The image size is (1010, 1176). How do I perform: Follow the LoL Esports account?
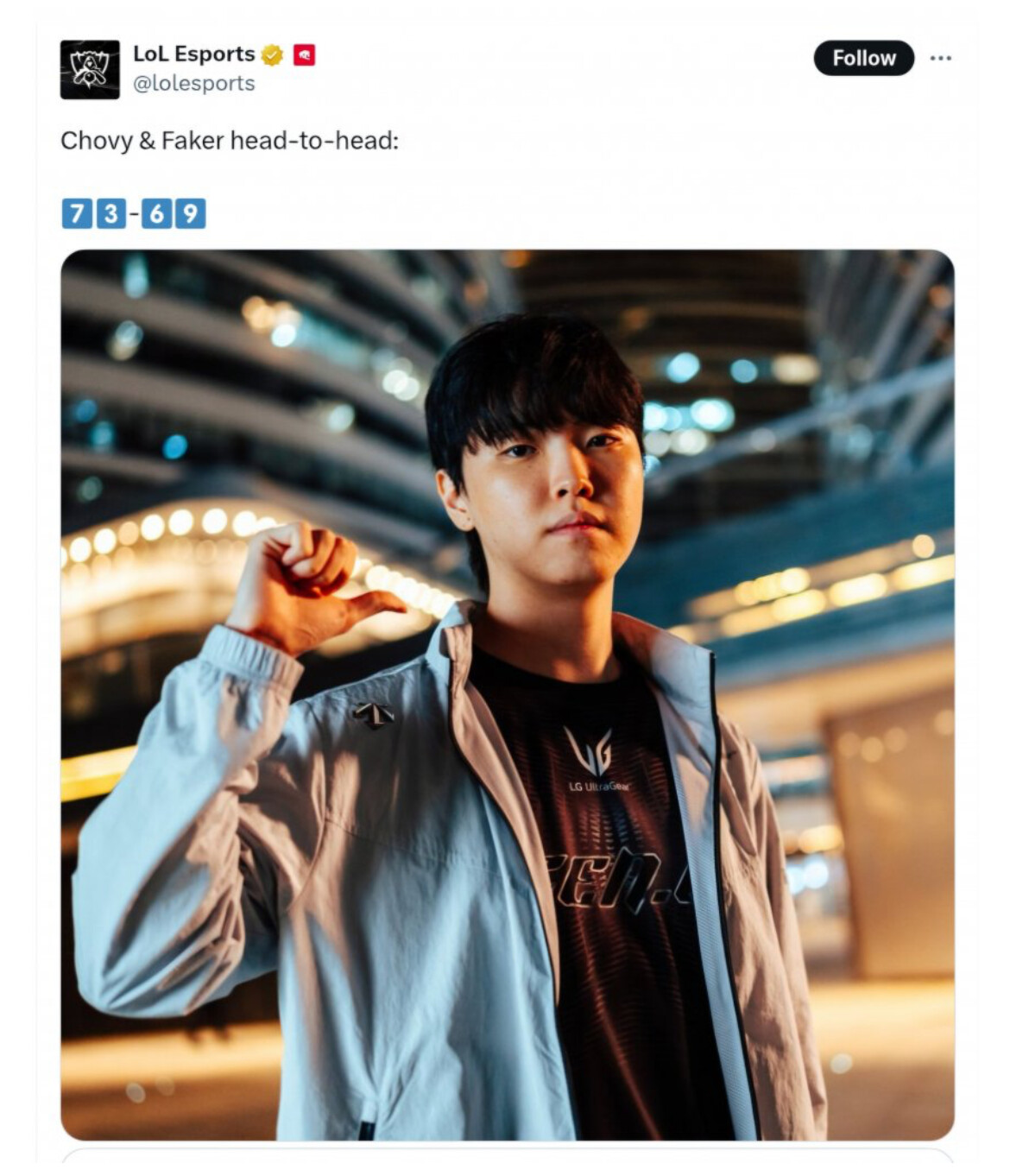pyautogui.click(x=863, y=58)
